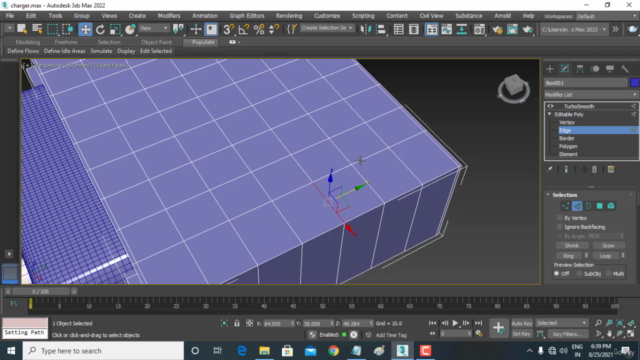Open the Customize menu
The width and height of the screenshot is (640, 360).
[x=327, y=16]
